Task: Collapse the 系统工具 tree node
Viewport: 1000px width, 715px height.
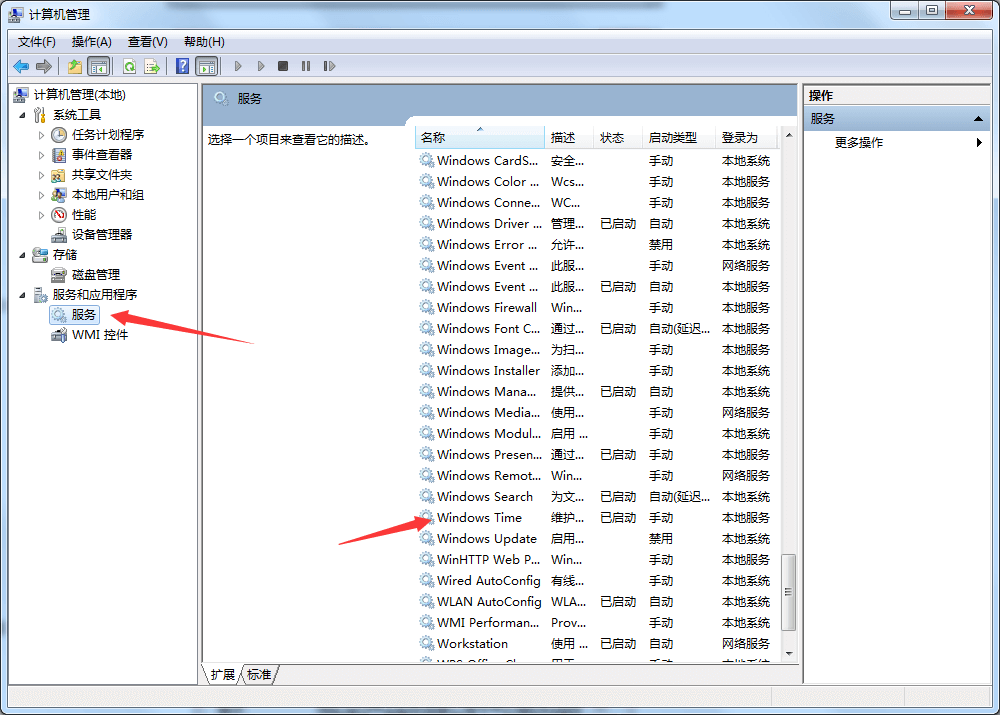Action: pos(23,115)
